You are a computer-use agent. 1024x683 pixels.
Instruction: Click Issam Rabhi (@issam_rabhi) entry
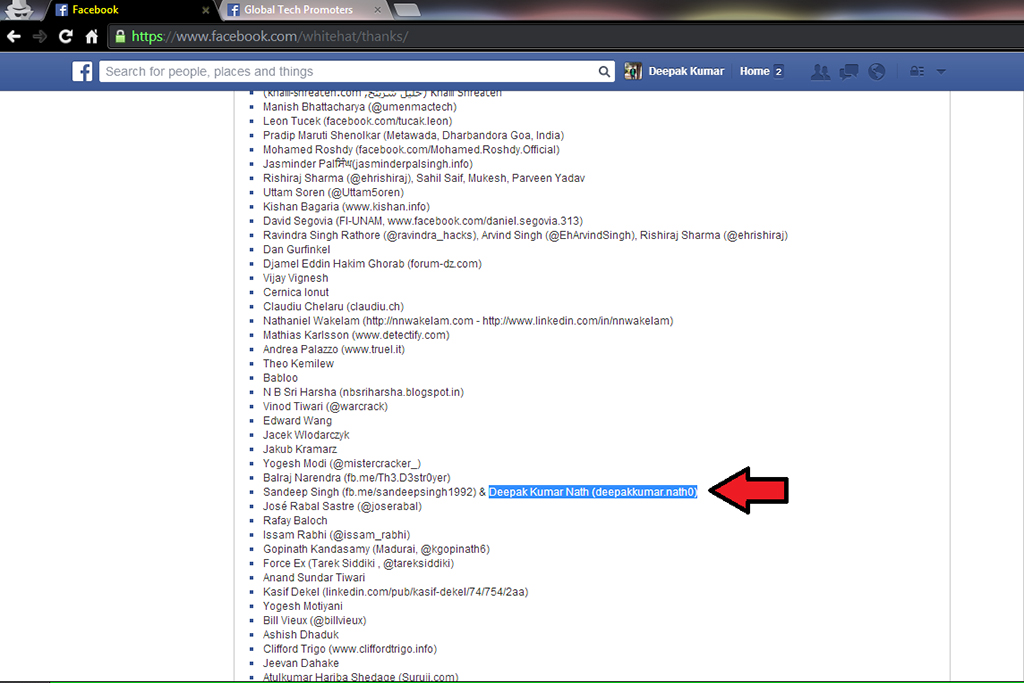click(337, 535)
